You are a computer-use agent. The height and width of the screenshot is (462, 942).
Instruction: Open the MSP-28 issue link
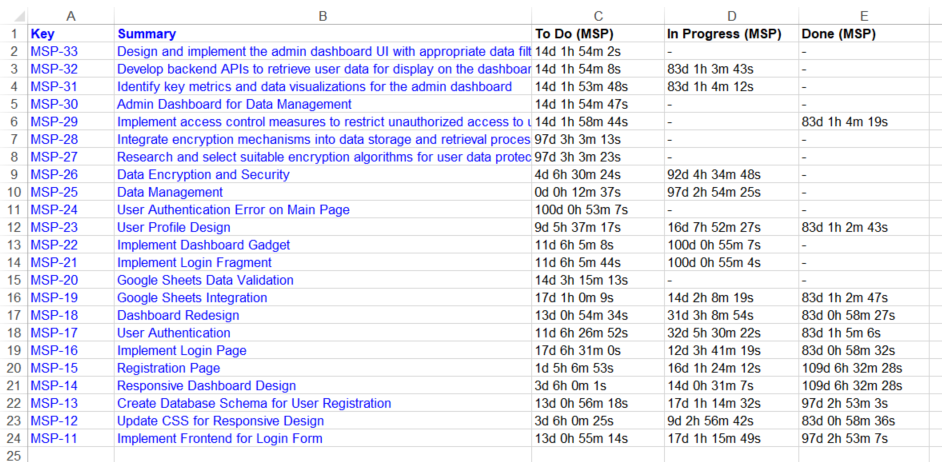pyautogui.click(x=54, y=139)
